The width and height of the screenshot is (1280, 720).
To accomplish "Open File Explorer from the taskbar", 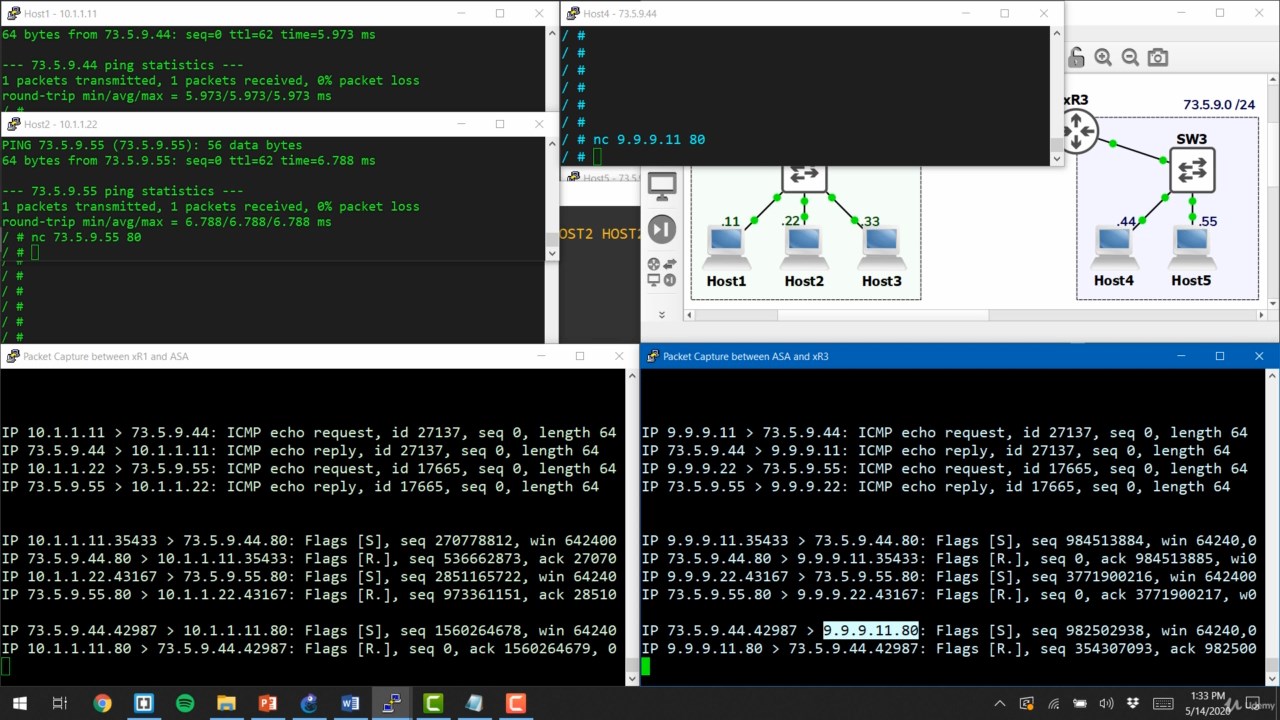I will click(x=226, y=703).
